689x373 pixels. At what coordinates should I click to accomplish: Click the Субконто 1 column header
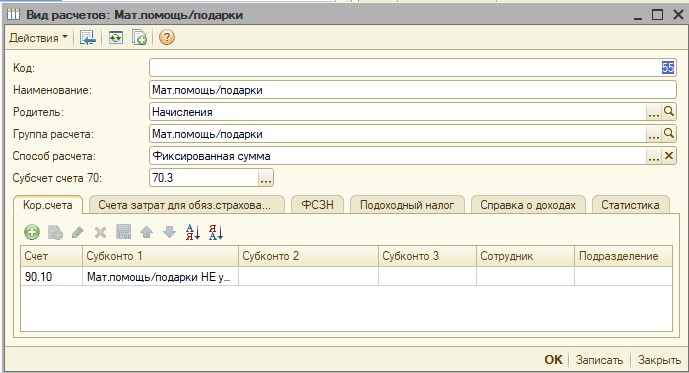point(160,256)
